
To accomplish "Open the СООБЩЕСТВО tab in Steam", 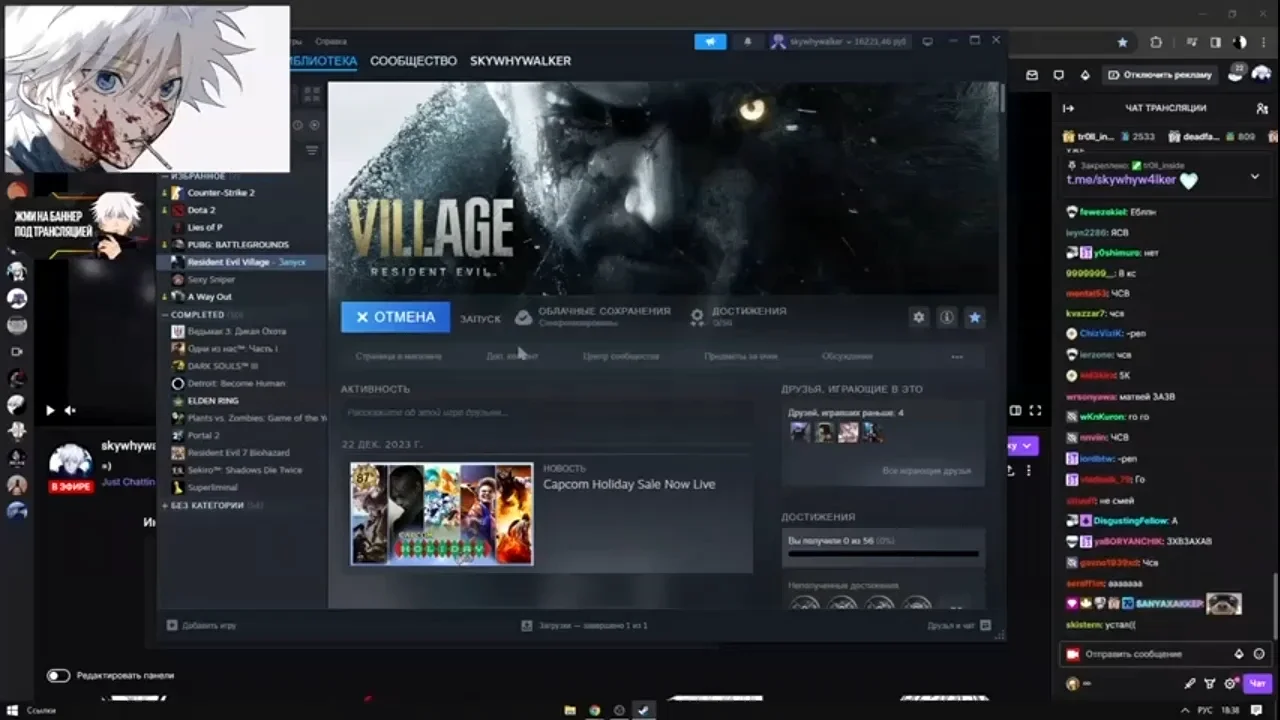I will pos(413,61).
